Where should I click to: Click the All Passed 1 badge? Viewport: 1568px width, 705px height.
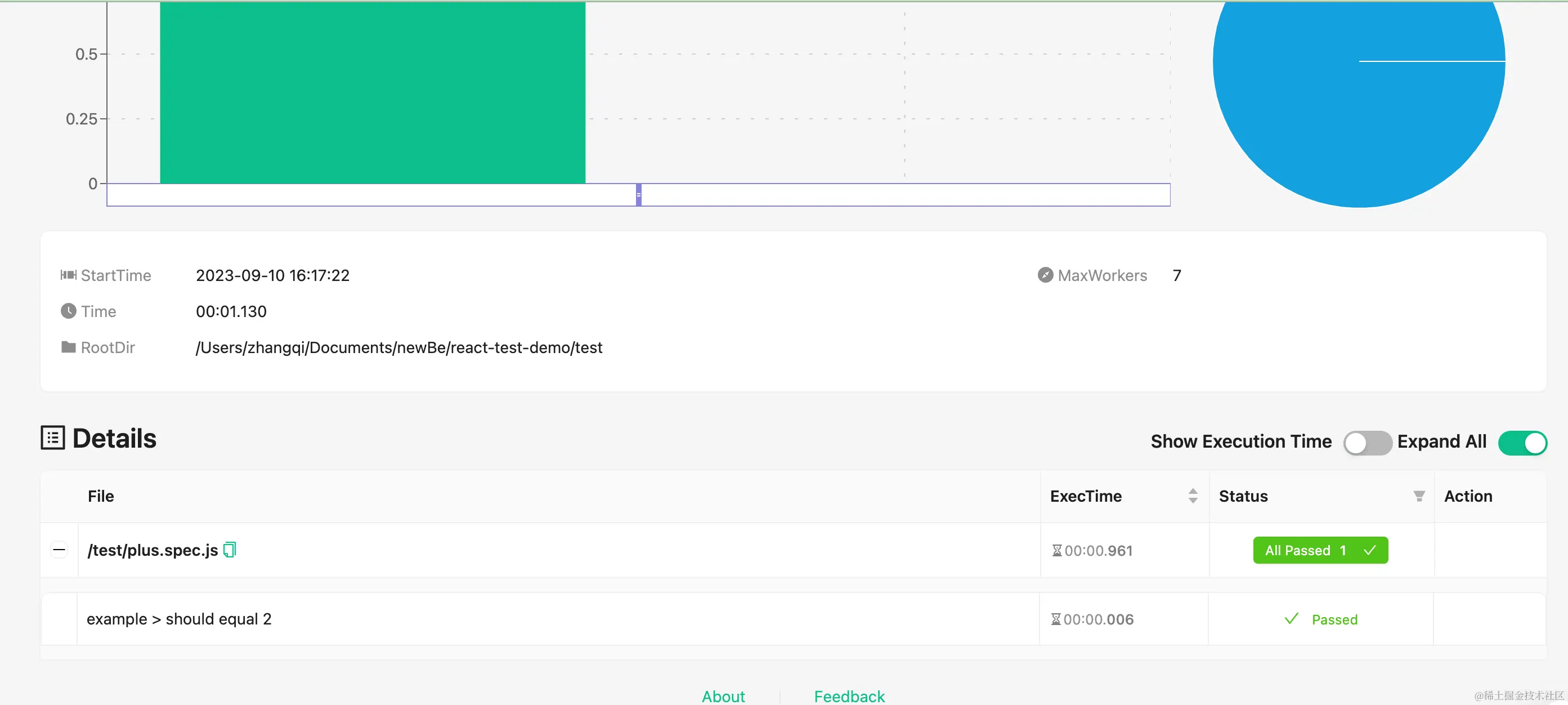1320,550
